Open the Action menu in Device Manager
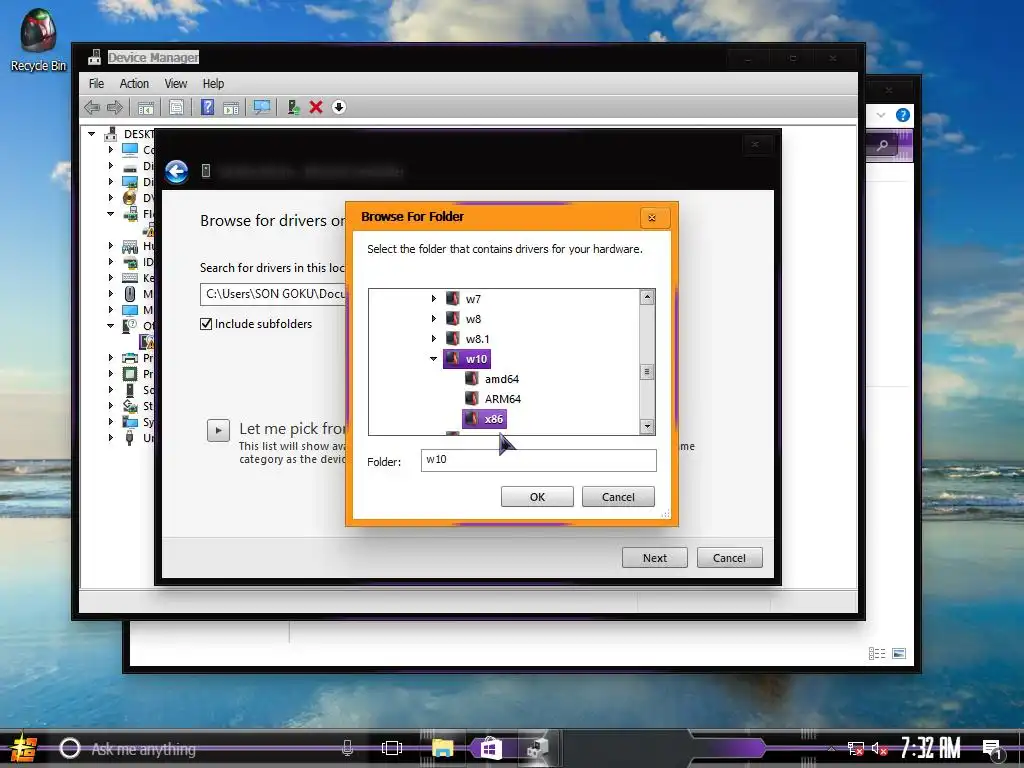Viewport: 1024px width, 768px height. point(134,84)
